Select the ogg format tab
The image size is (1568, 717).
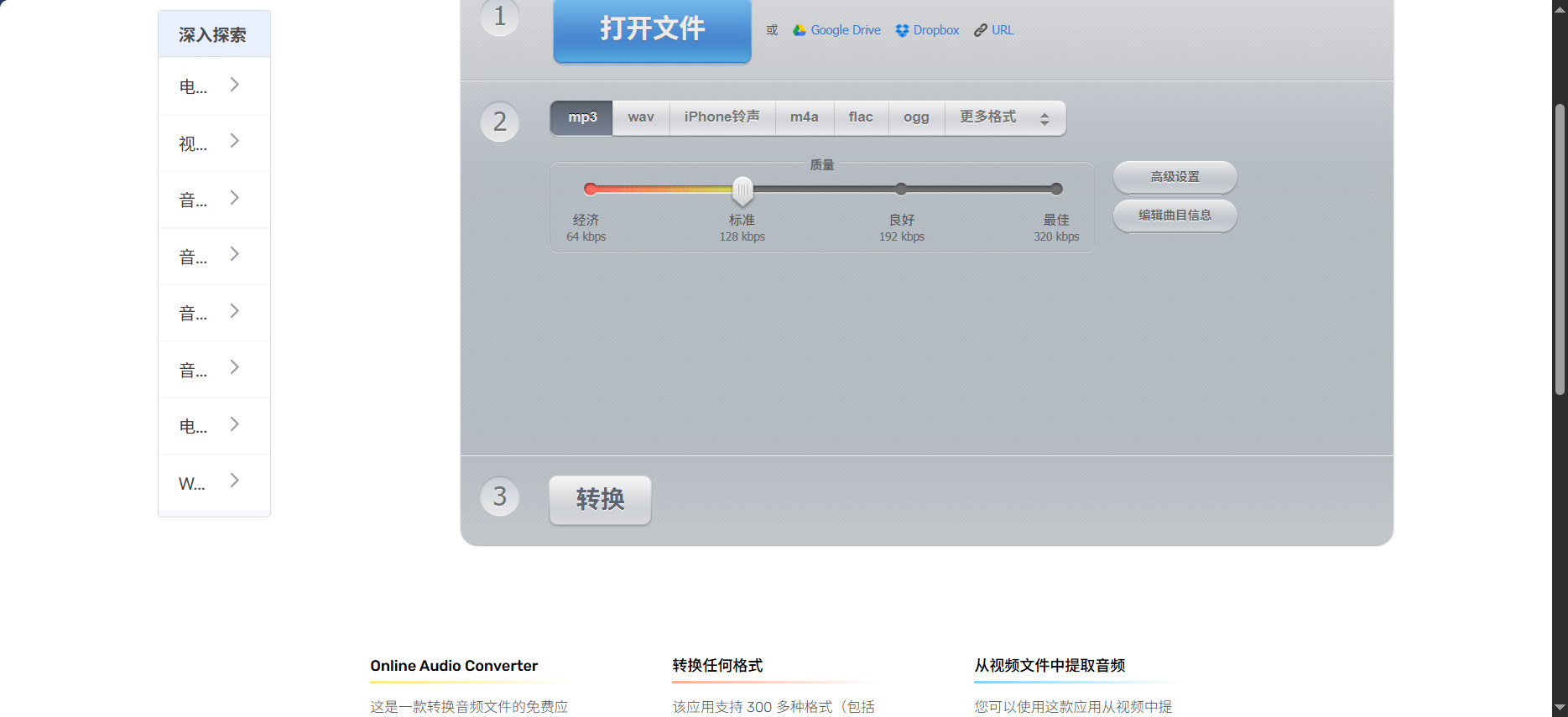916,117
